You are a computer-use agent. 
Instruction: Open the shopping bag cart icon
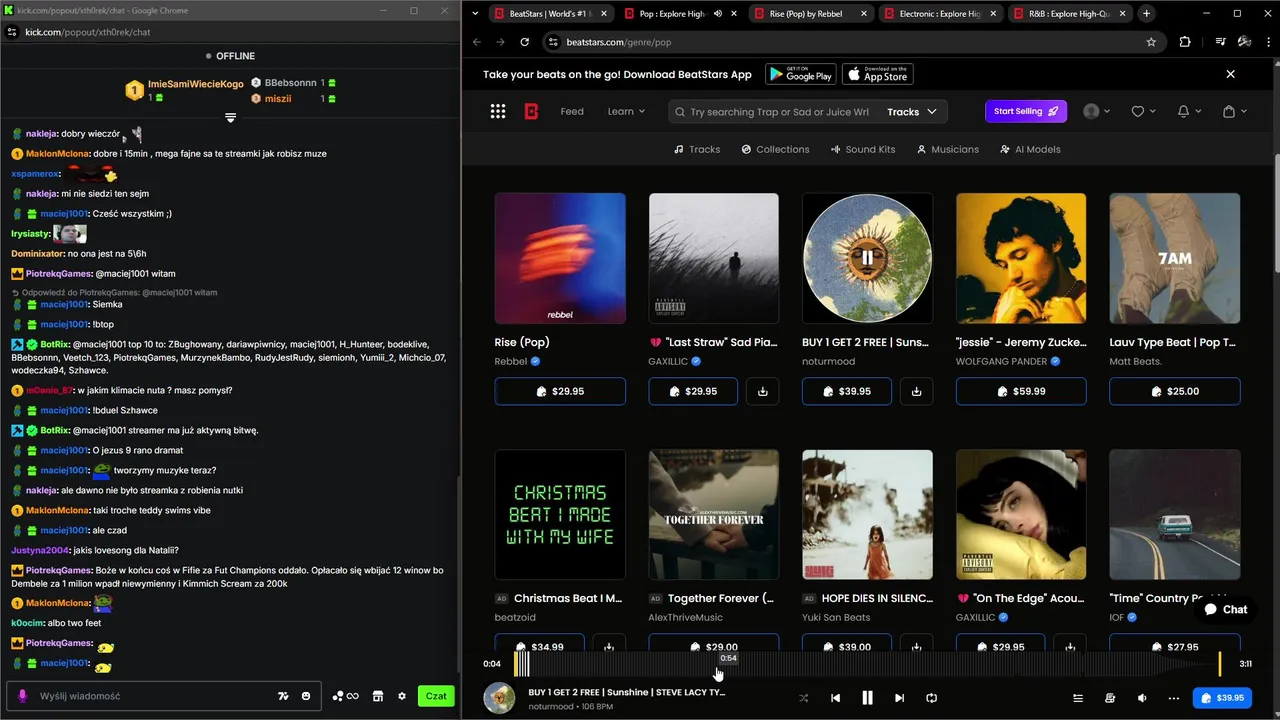point(1229,112)
